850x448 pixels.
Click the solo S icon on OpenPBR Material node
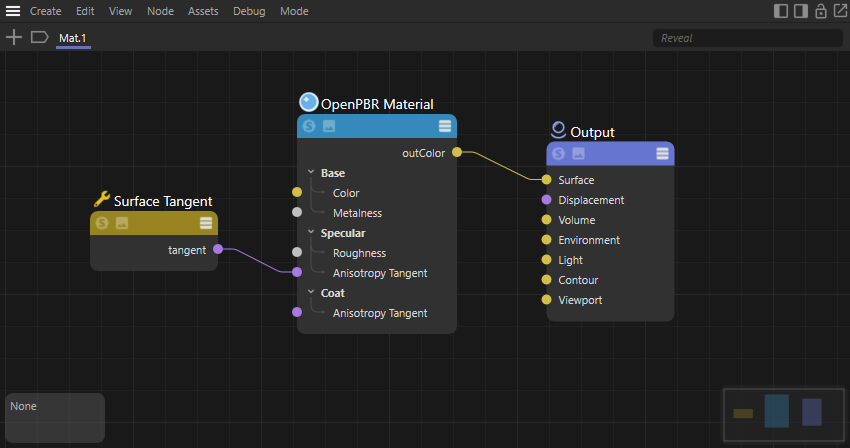(309, 126)
